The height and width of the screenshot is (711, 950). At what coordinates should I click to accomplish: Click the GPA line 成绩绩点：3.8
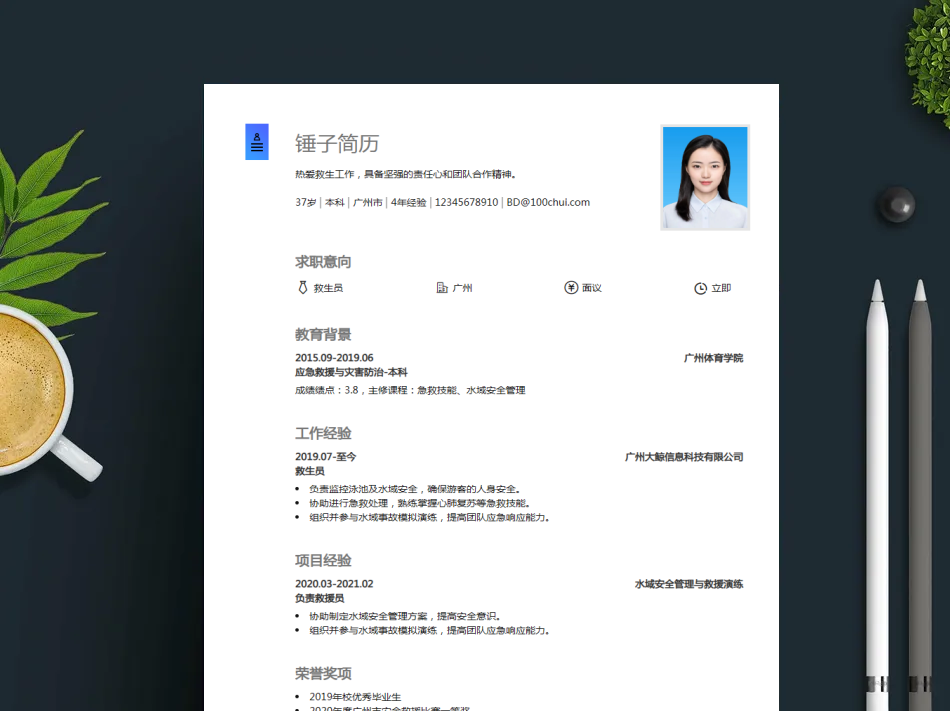click(410, 391)
